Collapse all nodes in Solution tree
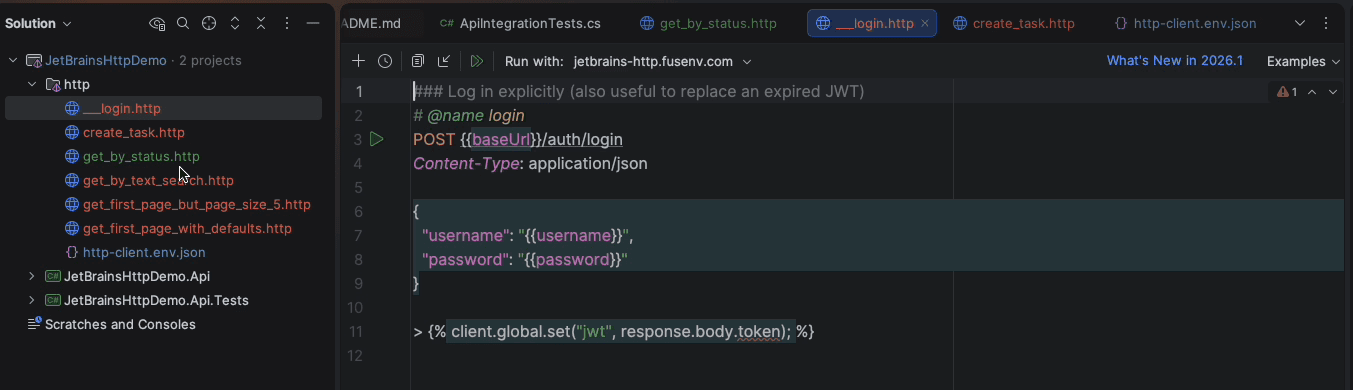The height and width of the screenshot is (390, 1353). tap(261, 23)
